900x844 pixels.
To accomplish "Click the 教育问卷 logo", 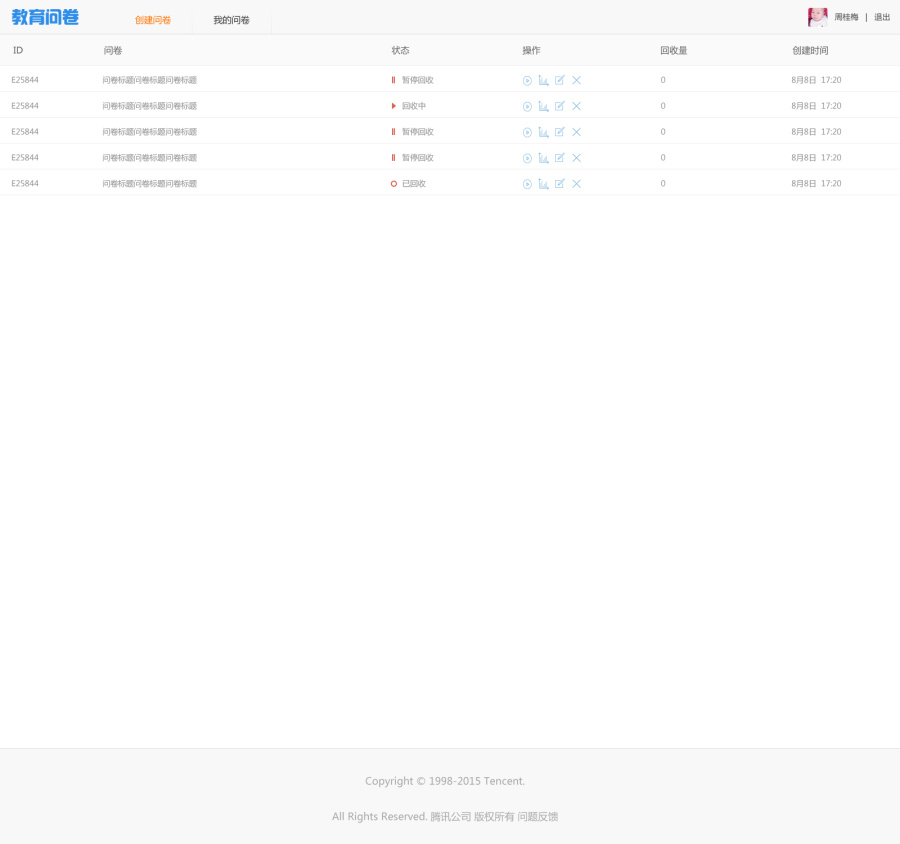I will pos(45,17).
